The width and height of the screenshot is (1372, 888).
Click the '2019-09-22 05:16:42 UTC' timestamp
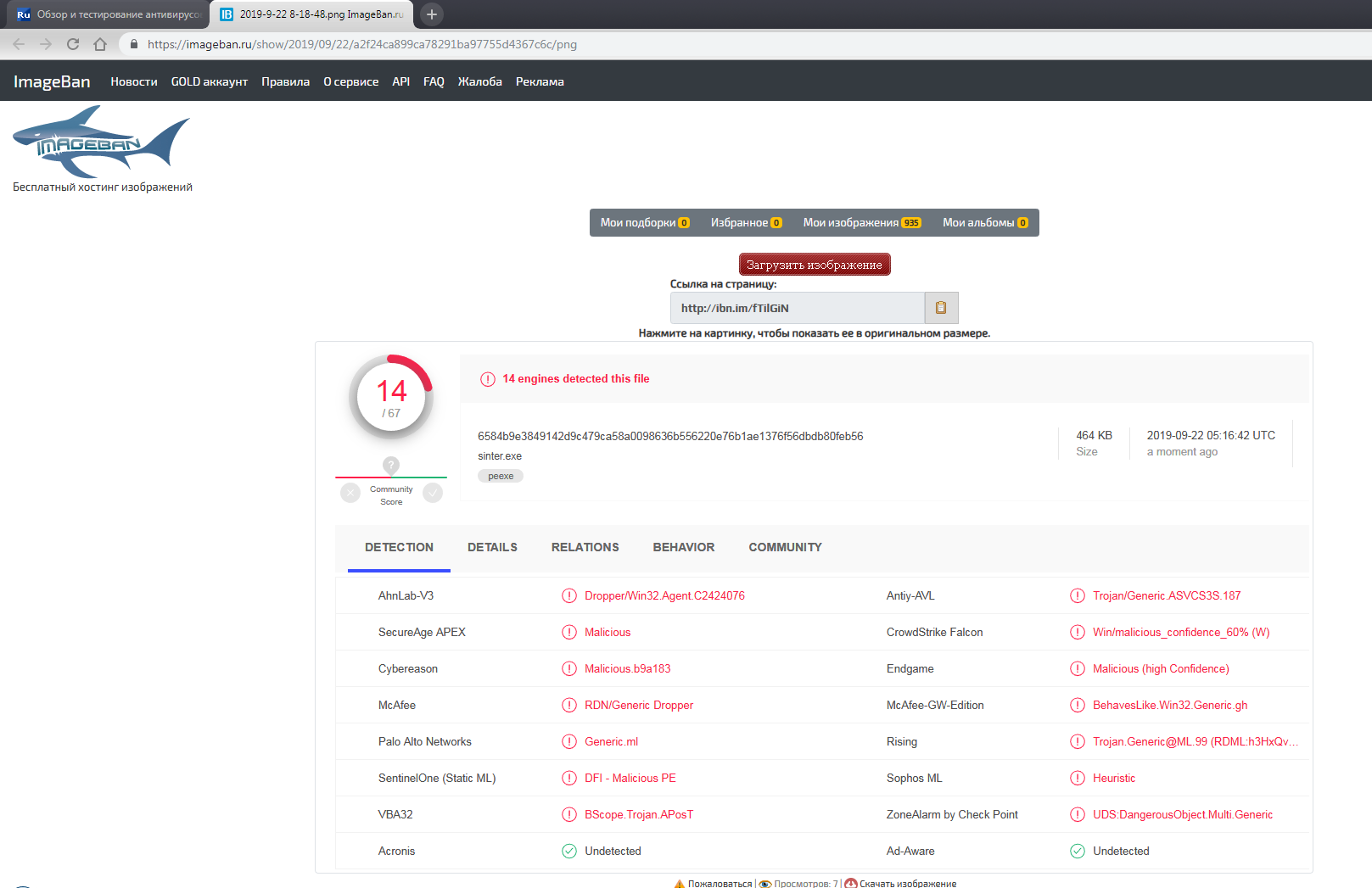[x=1211, y=435]
